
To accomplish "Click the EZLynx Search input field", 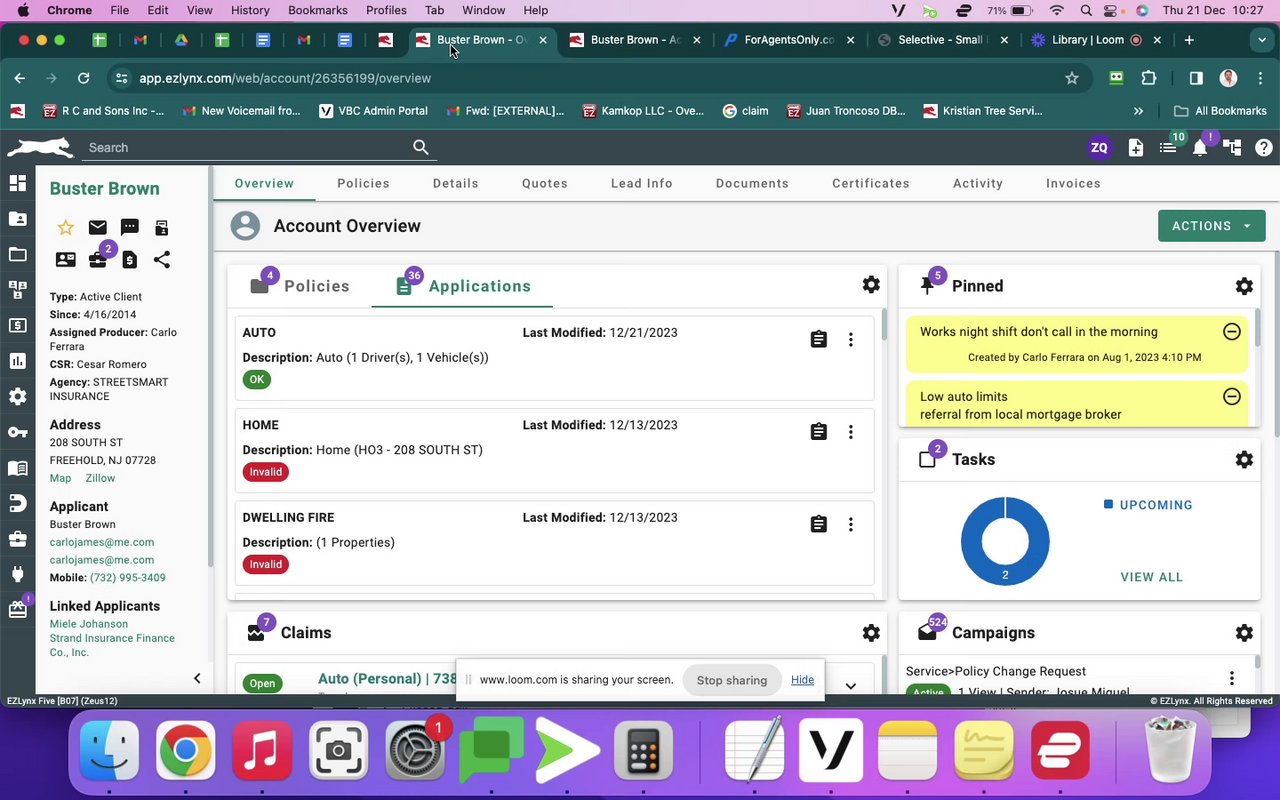I will (x=245, y=147).
